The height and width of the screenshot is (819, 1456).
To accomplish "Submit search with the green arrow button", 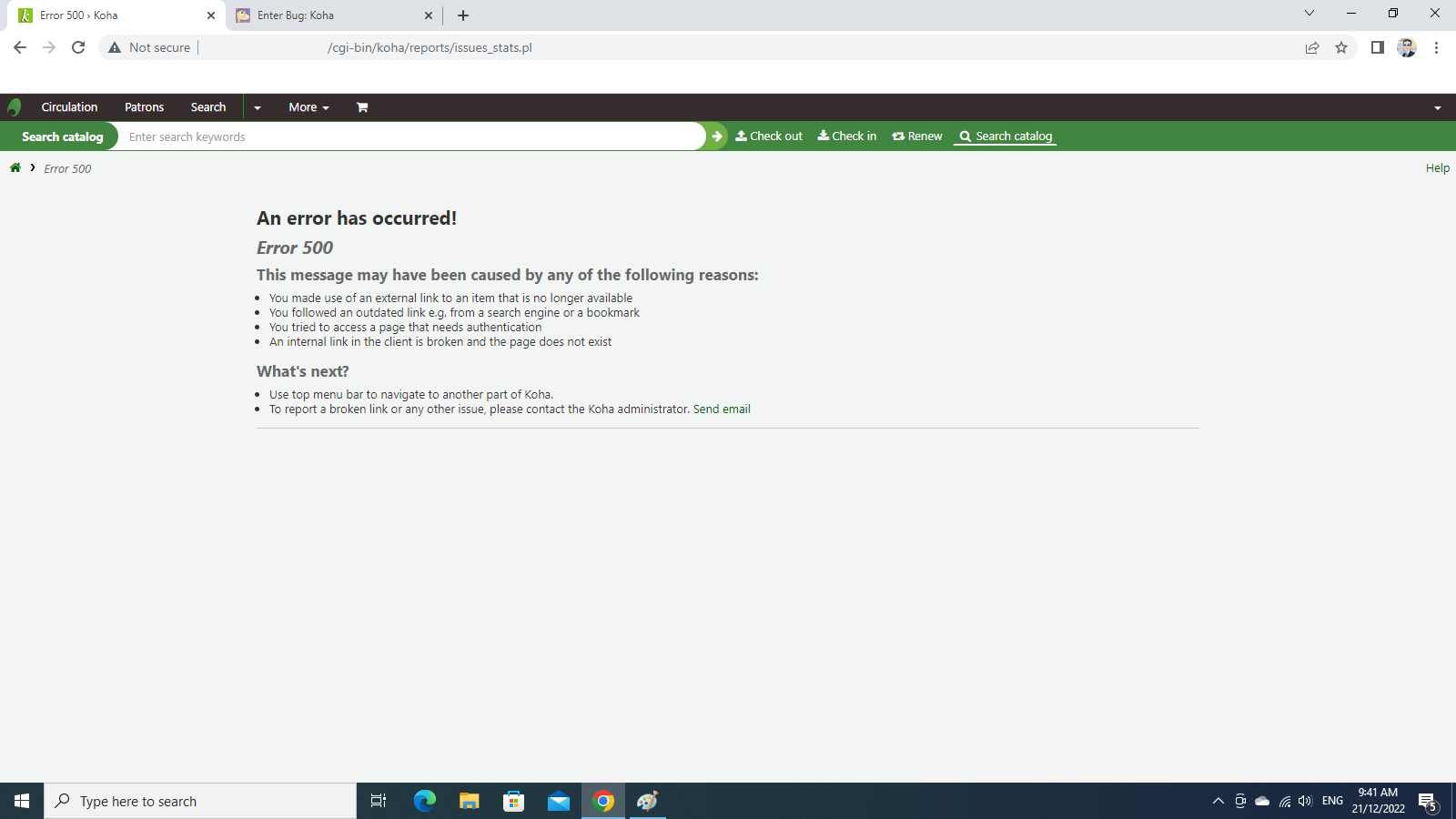I will coord(717,136).
